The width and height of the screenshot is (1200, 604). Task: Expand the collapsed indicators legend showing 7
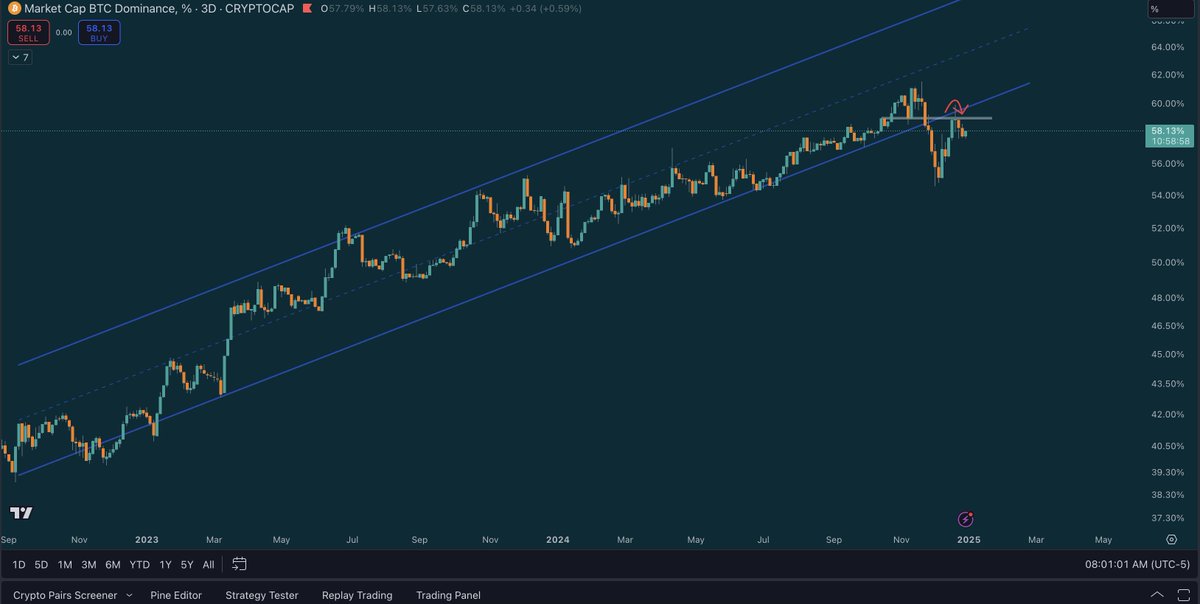pyautogui.click(x=21, y=57)
